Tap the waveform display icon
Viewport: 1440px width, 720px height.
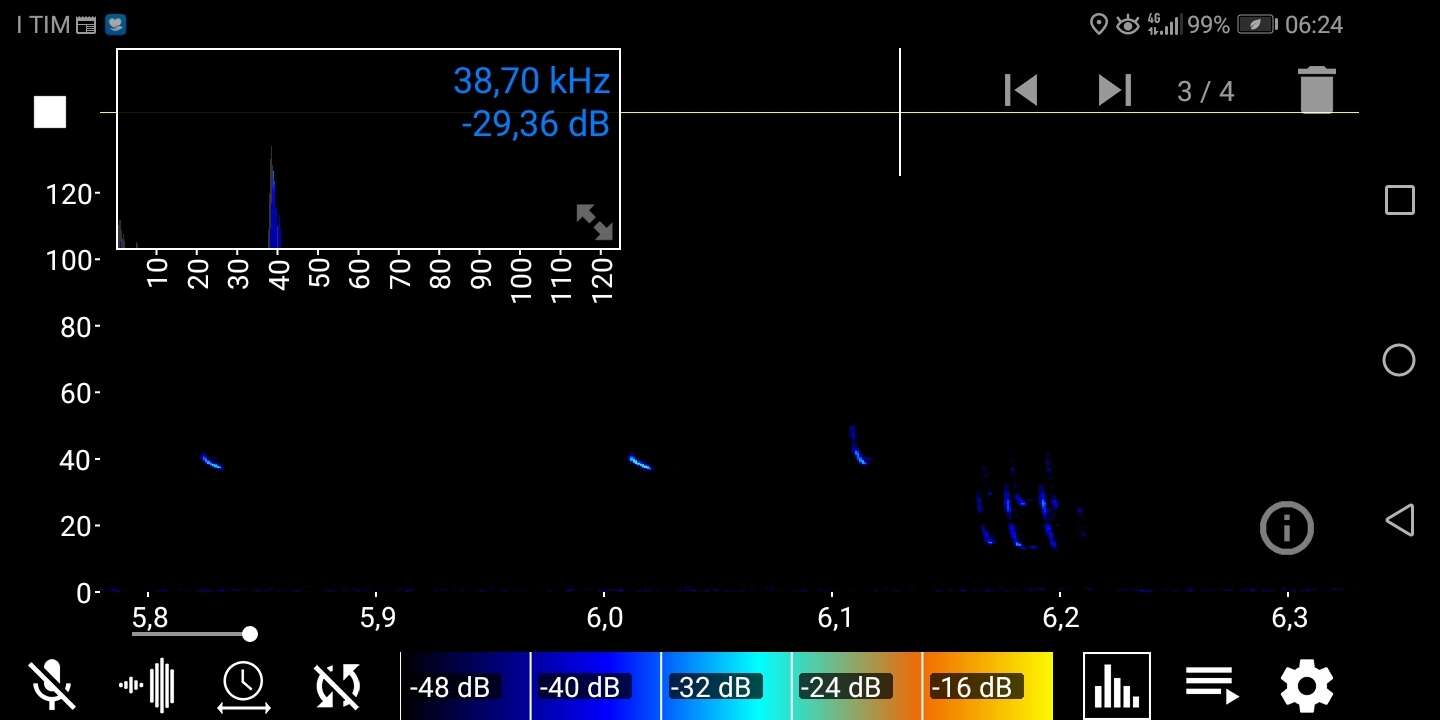click(x=147, y=686)
